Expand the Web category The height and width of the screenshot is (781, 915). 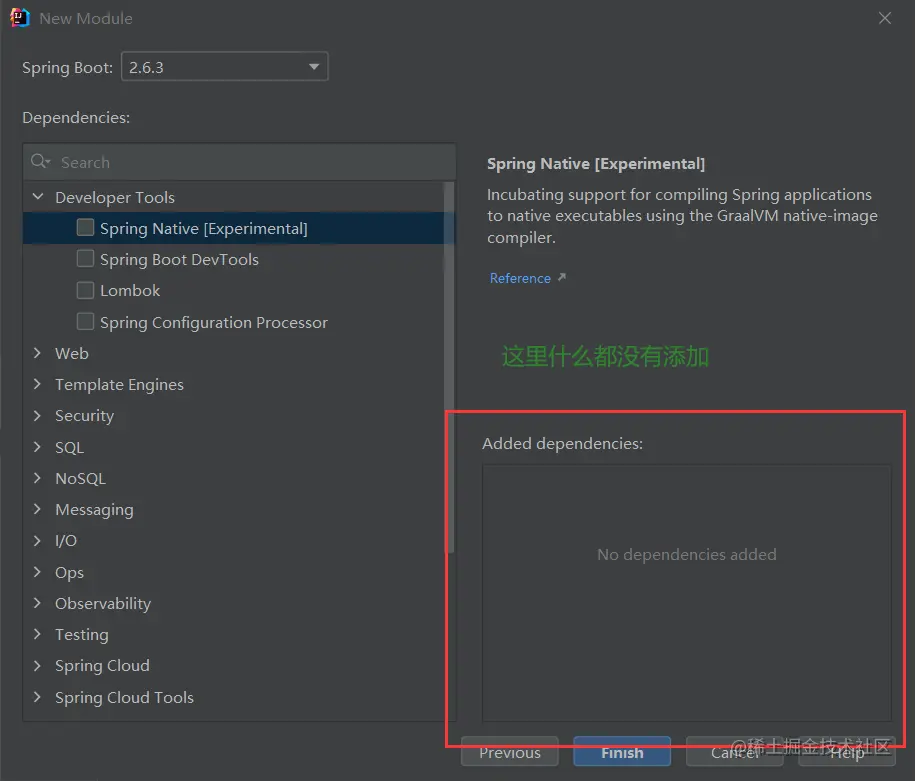[x=37, y=353]
